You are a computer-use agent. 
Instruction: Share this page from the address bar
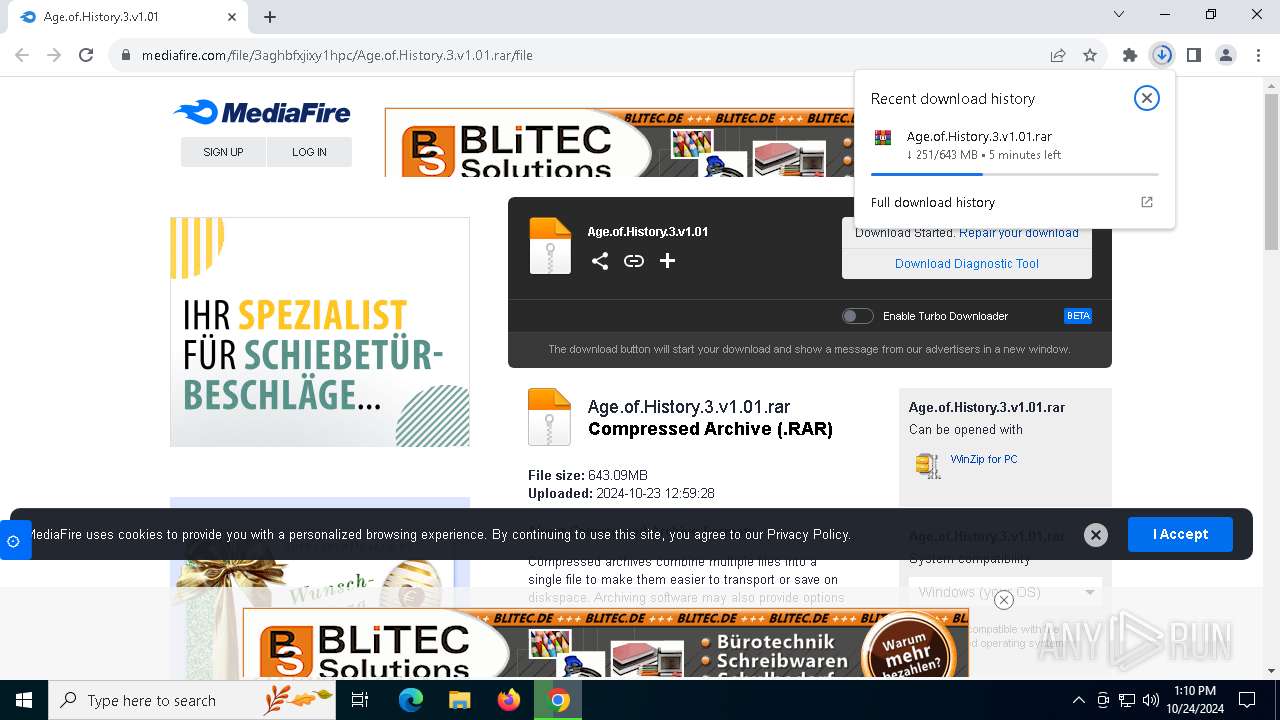coord(1058,55)
